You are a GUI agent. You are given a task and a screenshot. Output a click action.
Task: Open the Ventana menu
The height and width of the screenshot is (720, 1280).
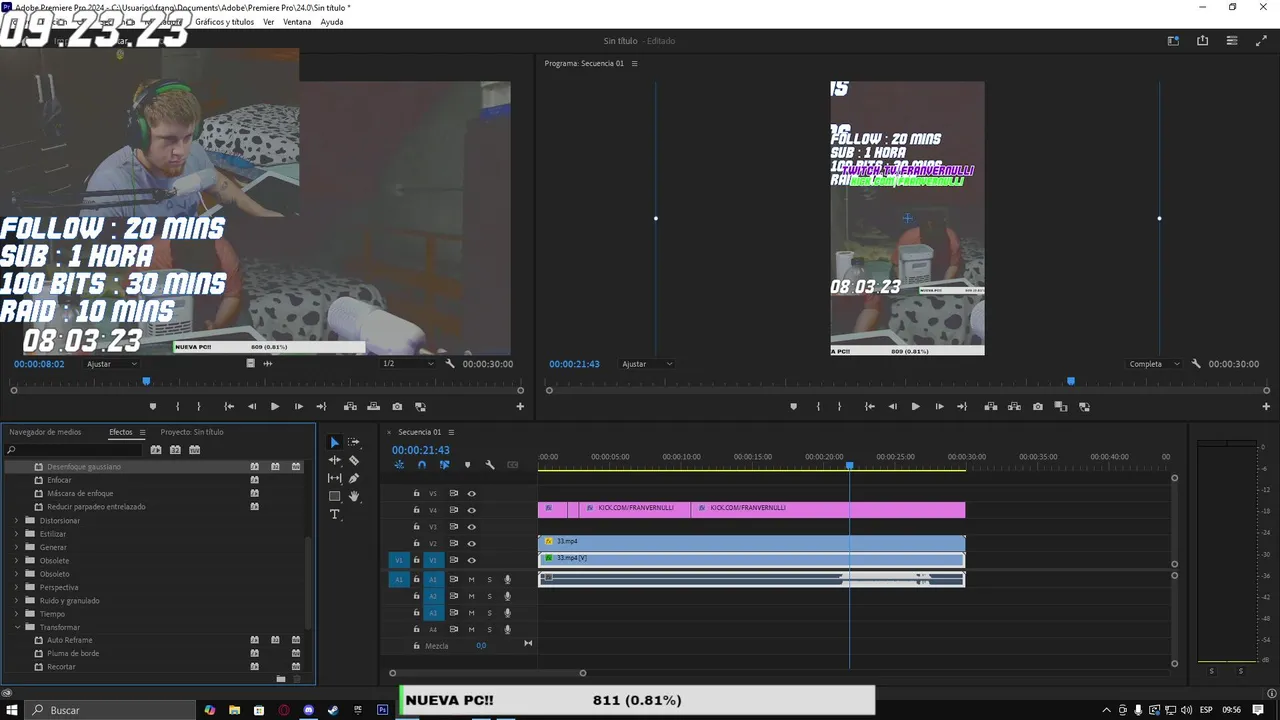tap(297, 22)
